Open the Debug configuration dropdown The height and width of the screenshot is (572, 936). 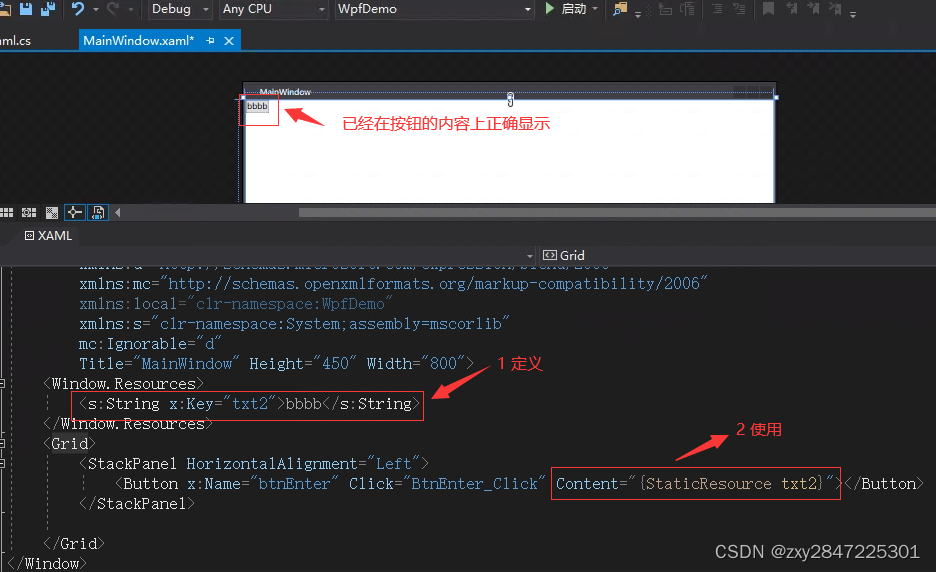point(178,9)
